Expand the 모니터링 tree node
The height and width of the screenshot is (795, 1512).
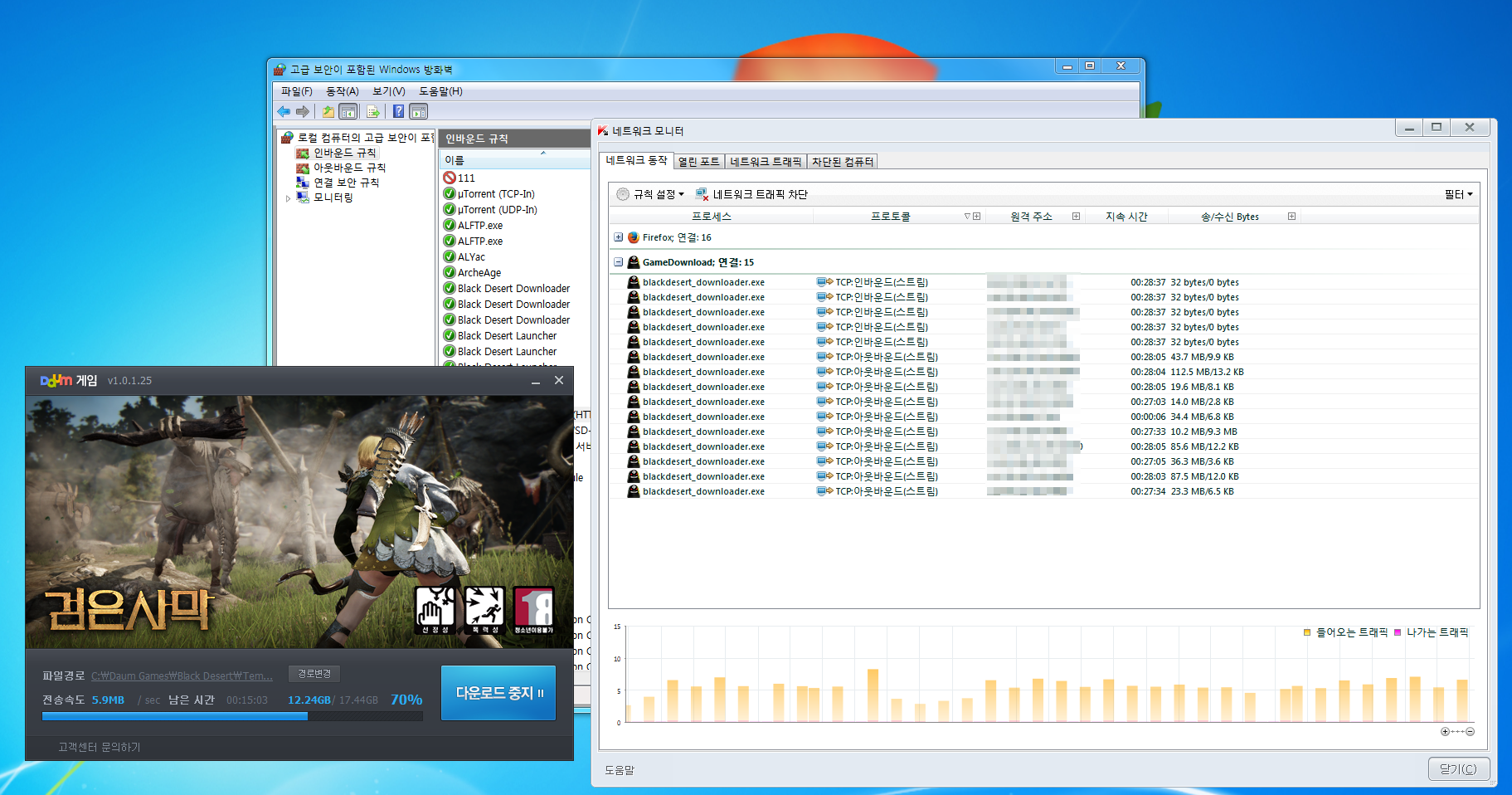(288, 198)
